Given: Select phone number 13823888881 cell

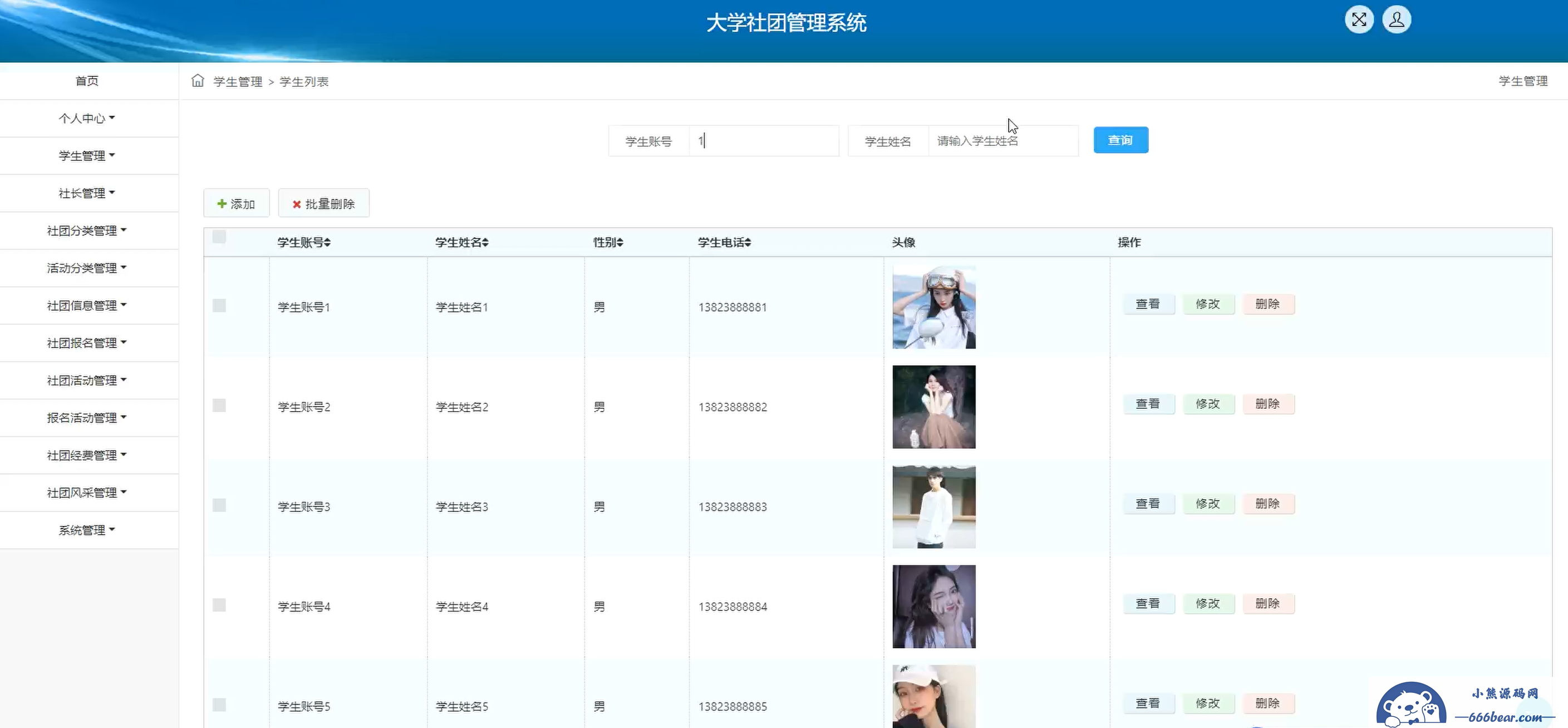Looking at the screenshot, I should (x=733, y=307).
